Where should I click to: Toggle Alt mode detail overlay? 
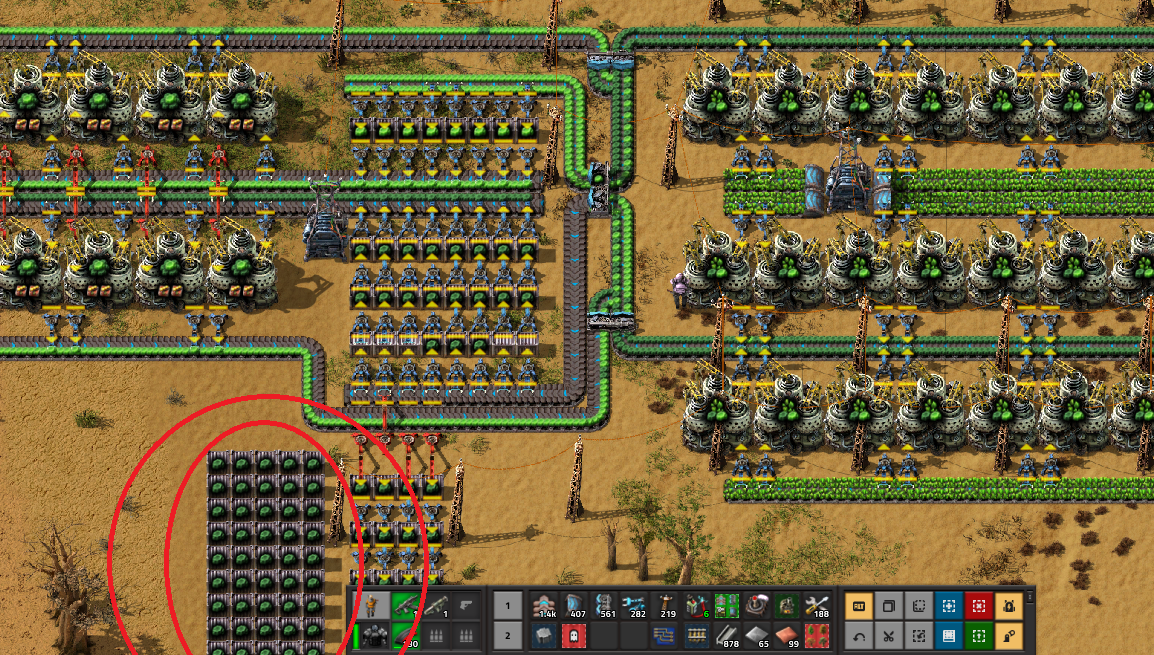[858, 606]
